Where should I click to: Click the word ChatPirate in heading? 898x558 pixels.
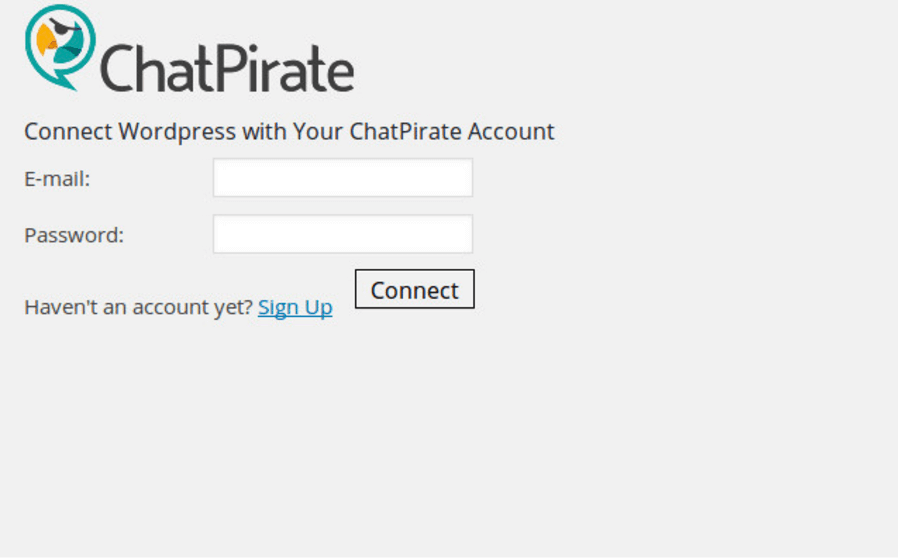[x=405, y=131]
